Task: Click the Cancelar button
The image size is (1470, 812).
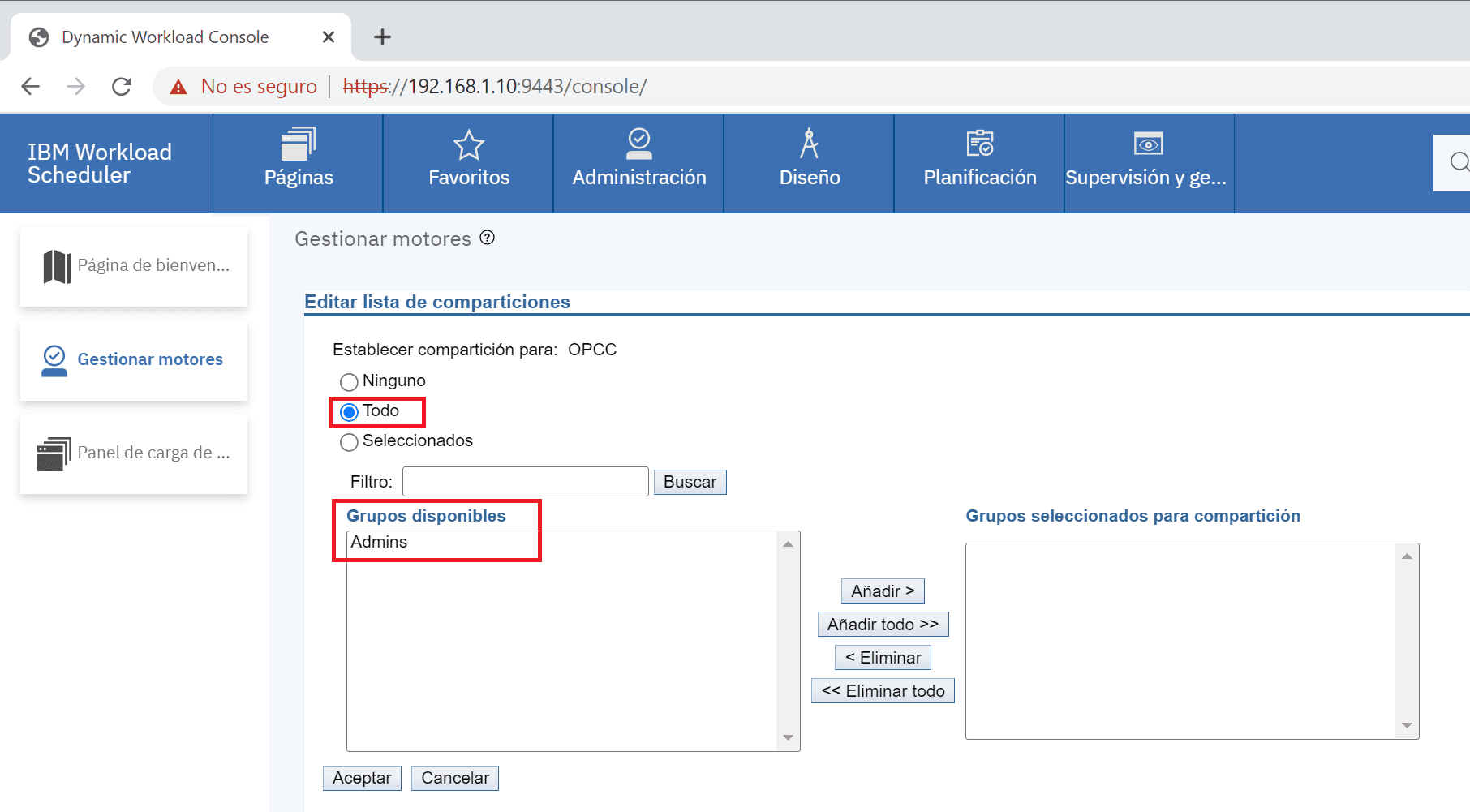Action: click(455, 778)
